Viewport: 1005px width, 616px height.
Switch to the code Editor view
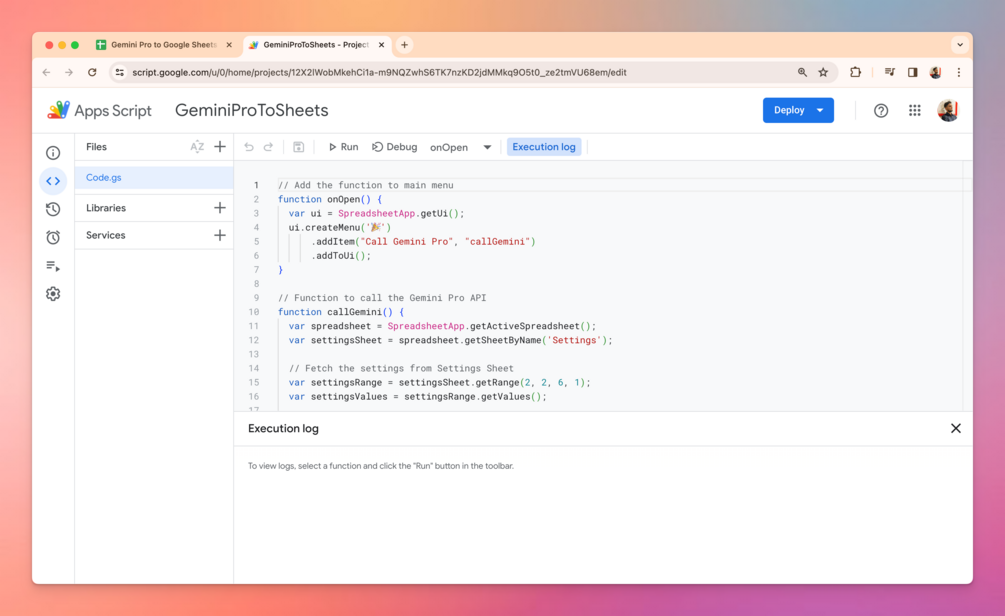coord(53,181)
